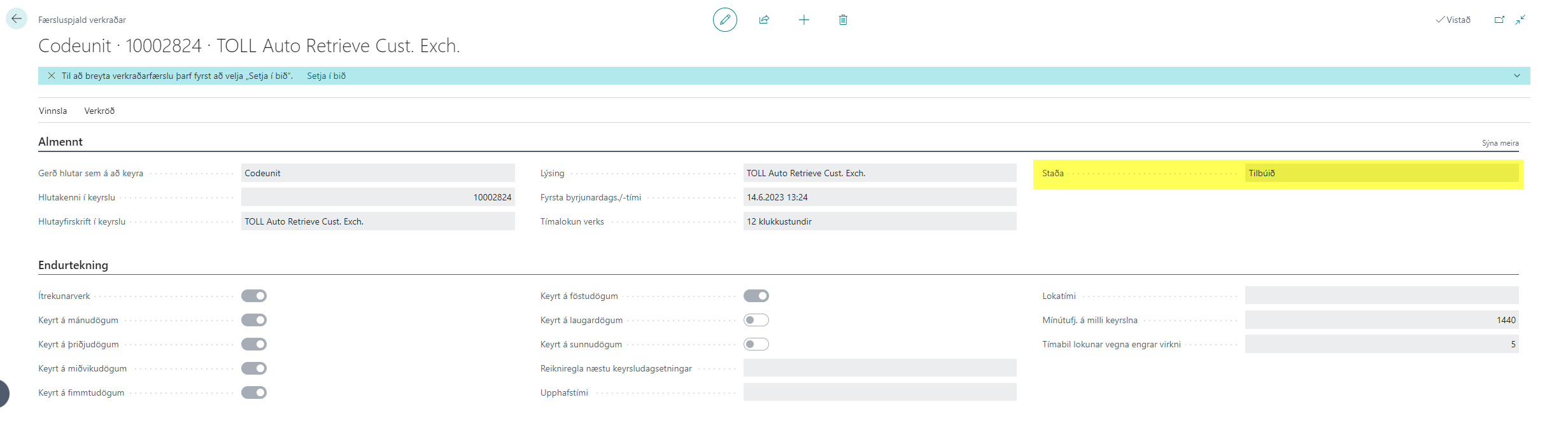Click Sýna meira to show more fields
The image size is (1568, 437).
pyautogui.click(x=1500, y=143)
